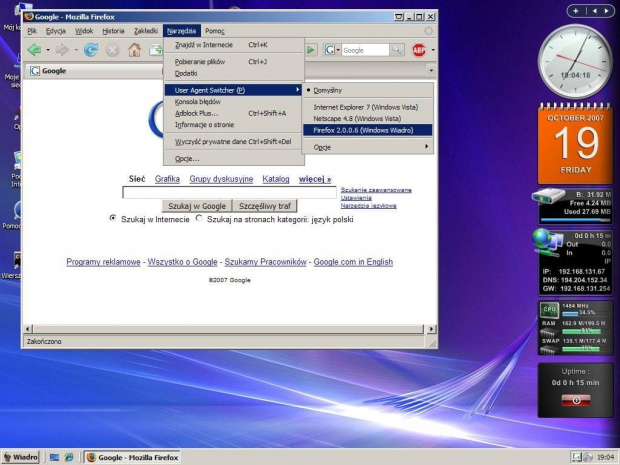The width and height of the screenshot is (620, 465).
Task: Open the tab list dropdown arrow
Action: pos(431,71)
